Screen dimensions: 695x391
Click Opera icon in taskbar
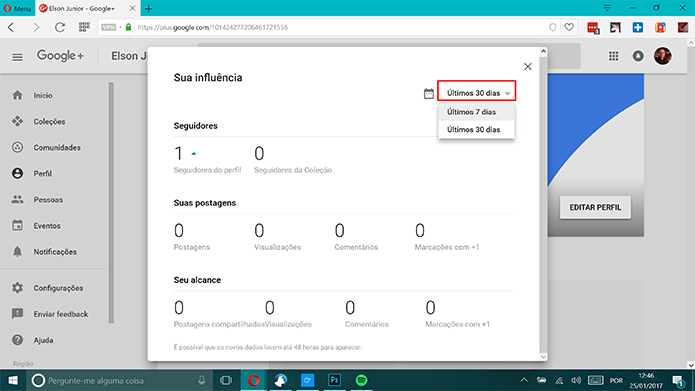coord(254,380)
